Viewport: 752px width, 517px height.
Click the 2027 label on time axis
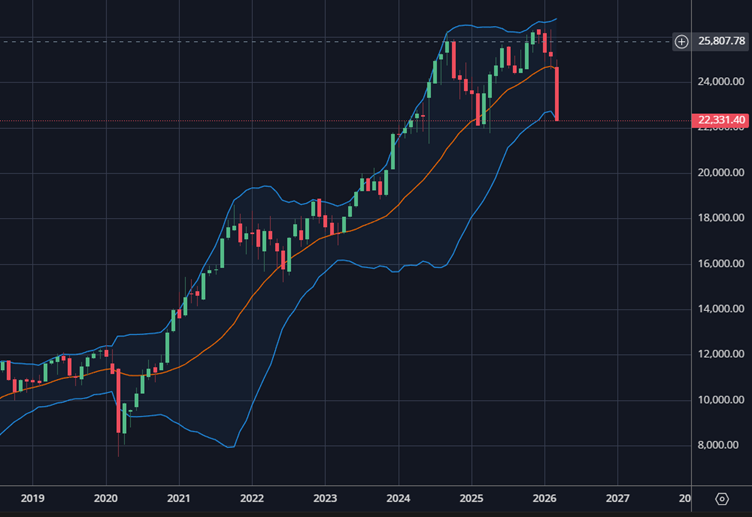tap(618, 498)
